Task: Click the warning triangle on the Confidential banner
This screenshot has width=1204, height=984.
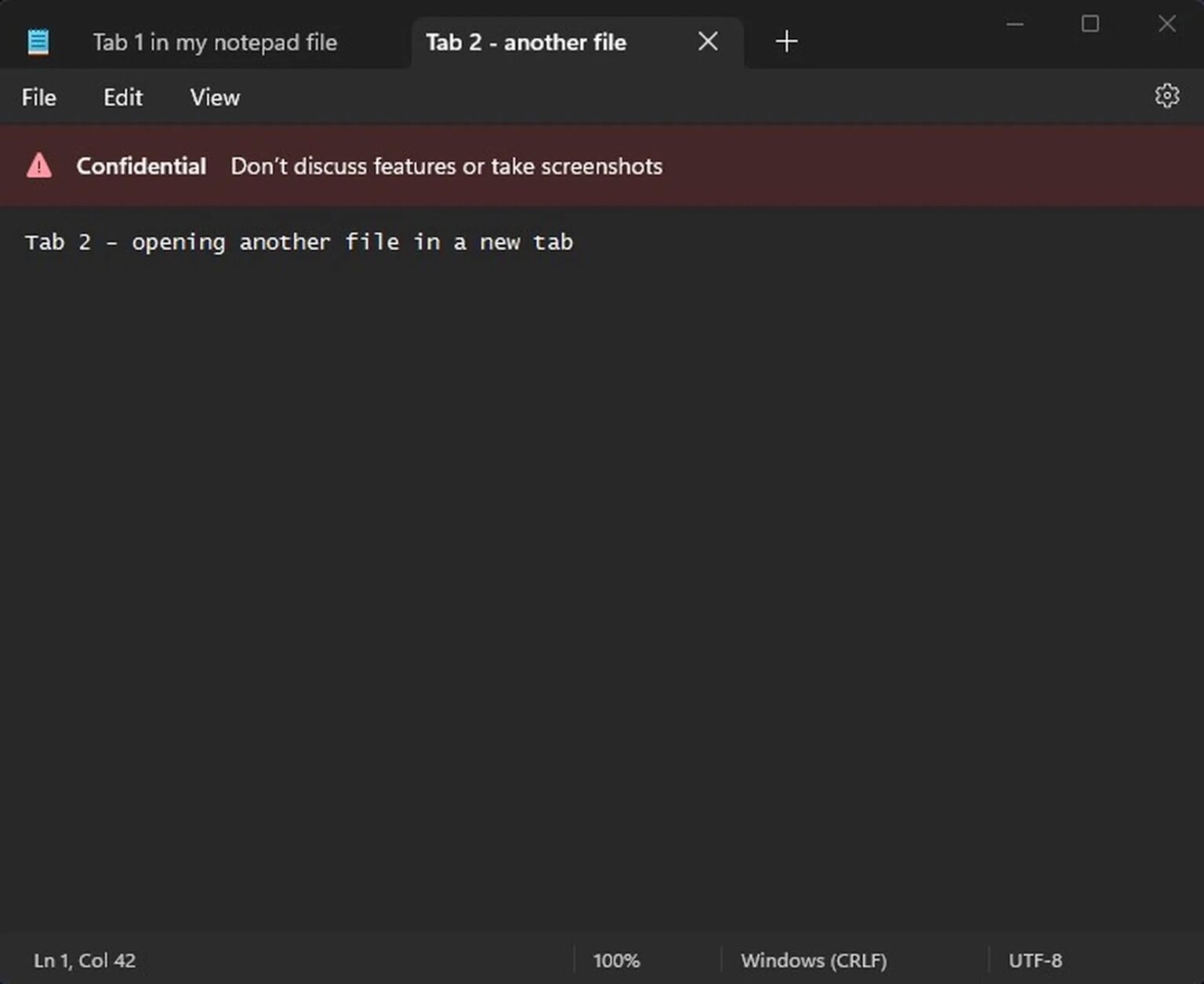Action: [x=39, y=165]
